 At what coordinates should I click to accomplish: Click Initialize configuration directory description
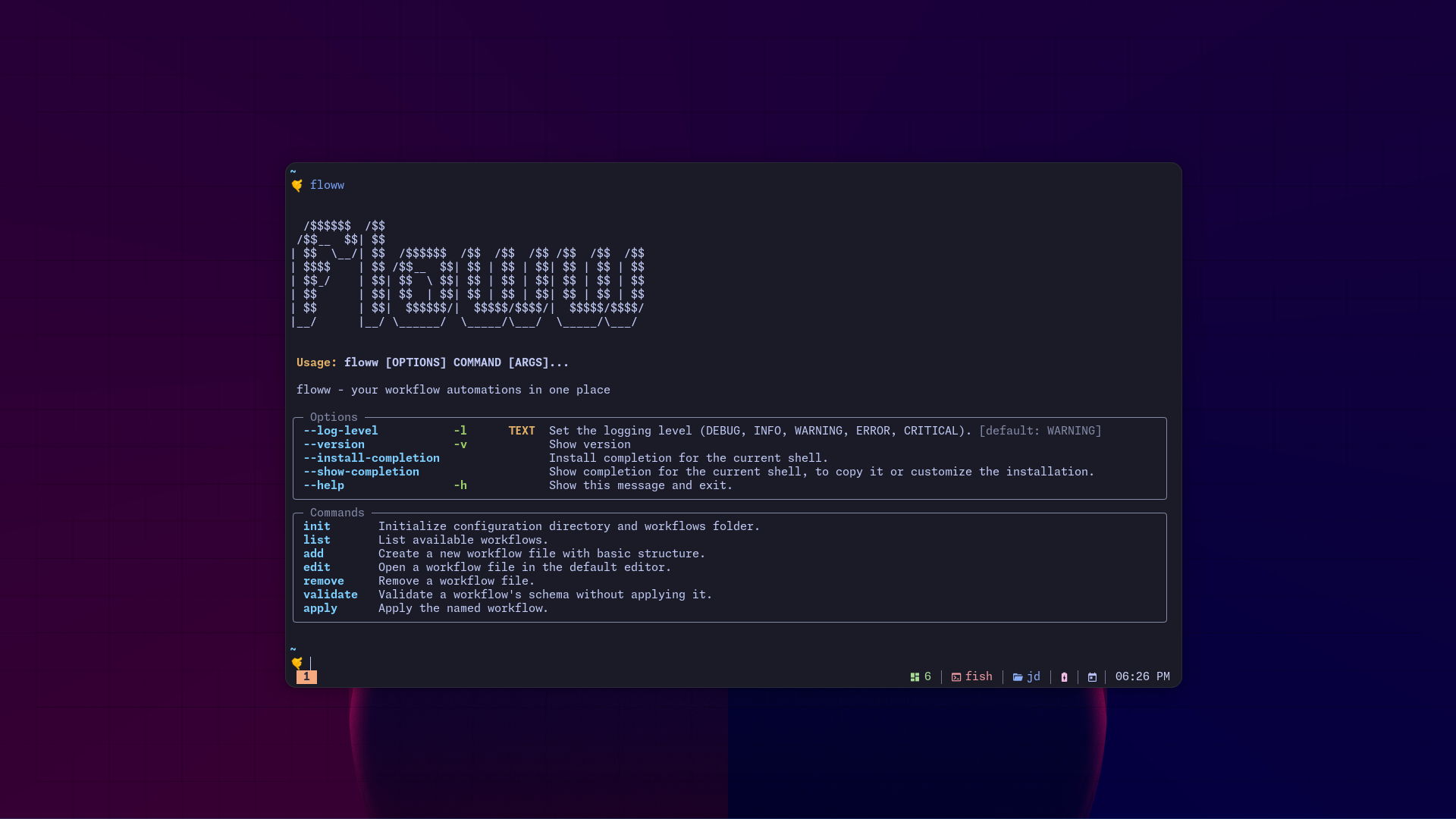click(569, 526)
